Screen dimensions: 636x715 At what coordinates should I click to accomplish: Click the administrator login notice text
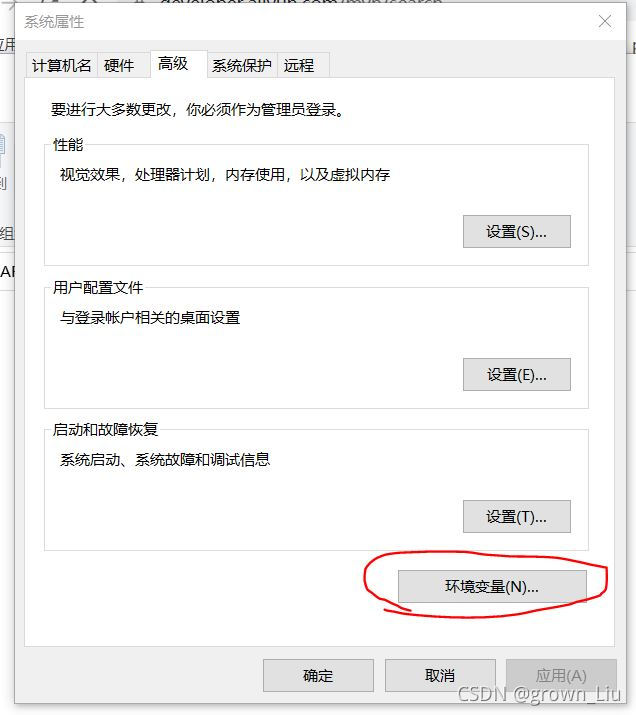point(197,109)
